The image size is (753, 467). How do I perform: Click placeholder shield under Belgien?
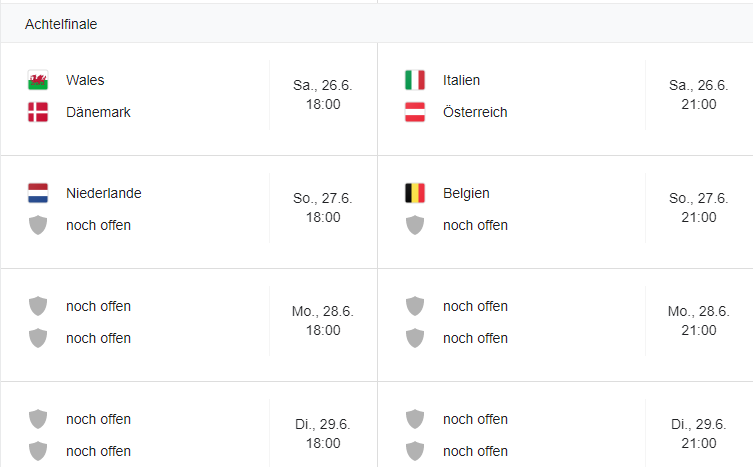coord(415,225)
